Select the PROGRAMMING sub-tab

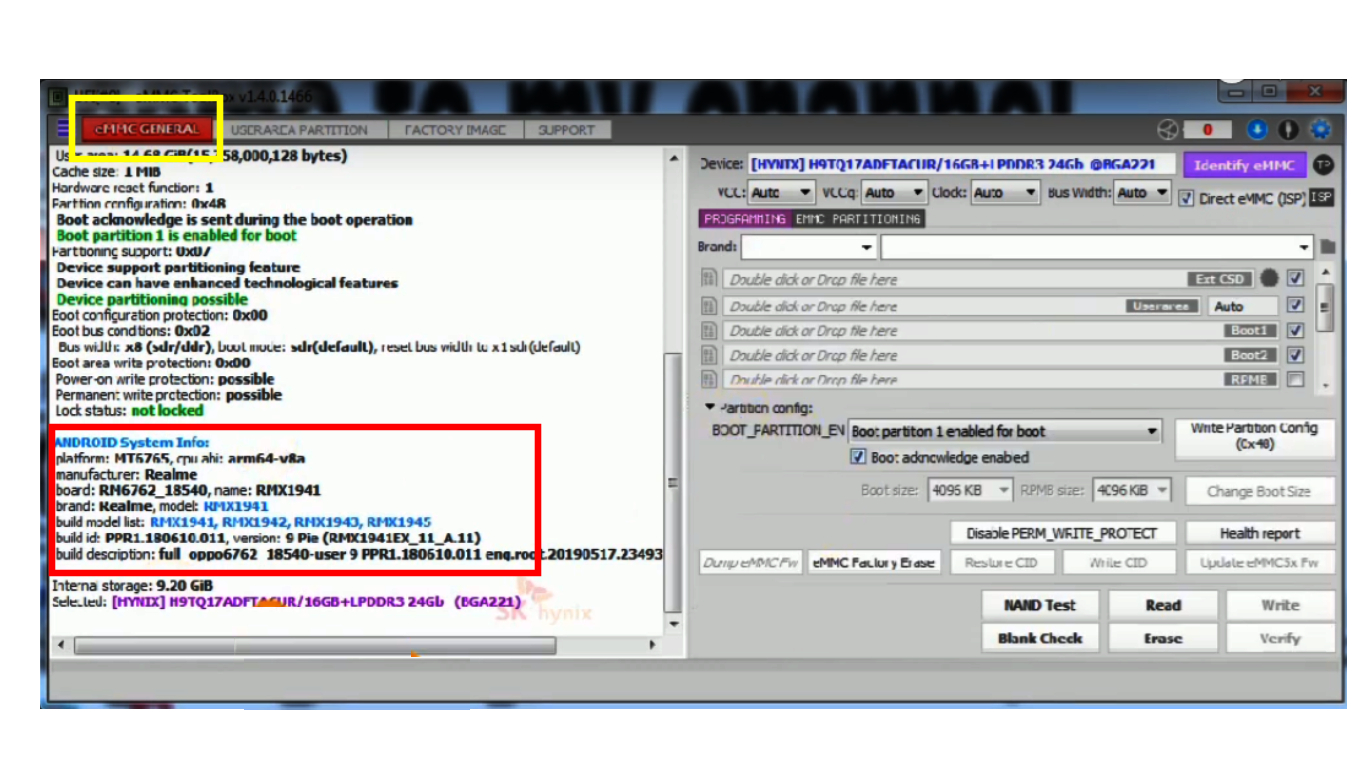tap(744, 219)
